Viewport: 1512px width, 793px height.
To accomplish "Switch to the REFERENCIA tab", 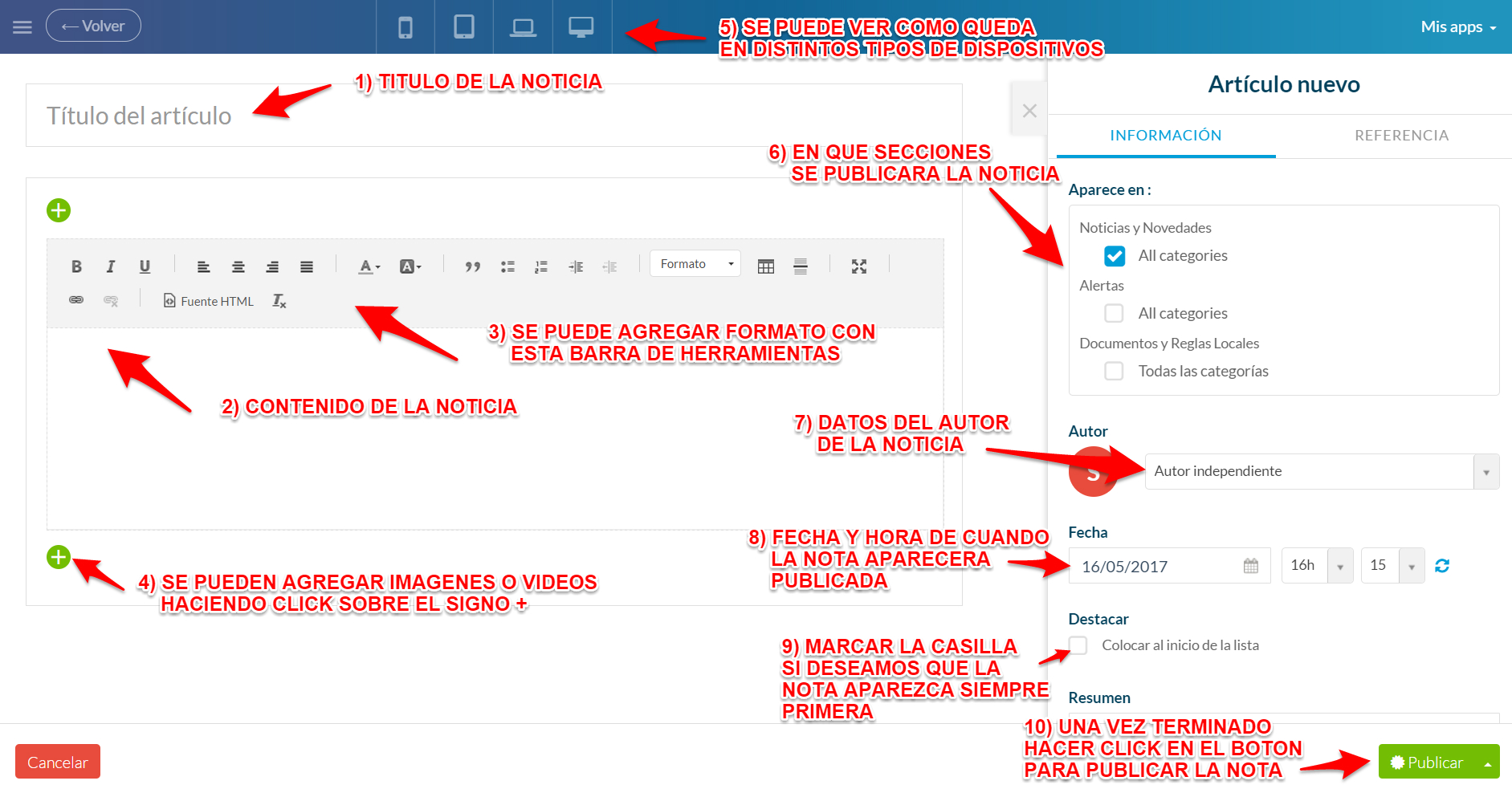I will coord(1402,136).
